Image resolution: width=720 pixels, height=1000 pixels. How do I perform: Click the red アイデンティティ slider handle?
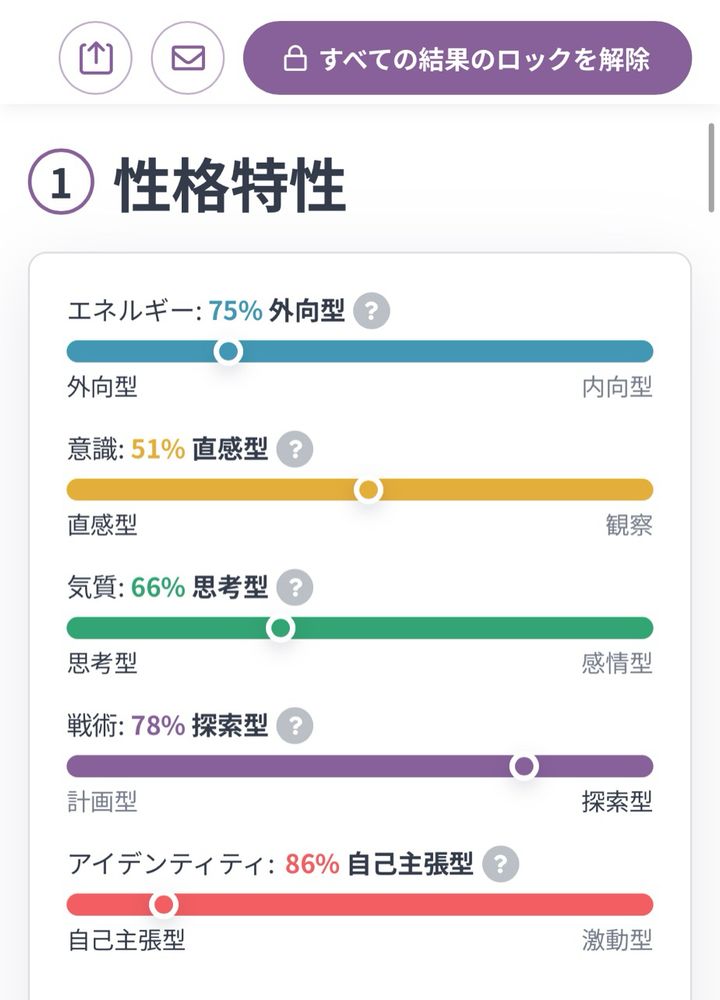pyautogui.click(x=164, y=904)
